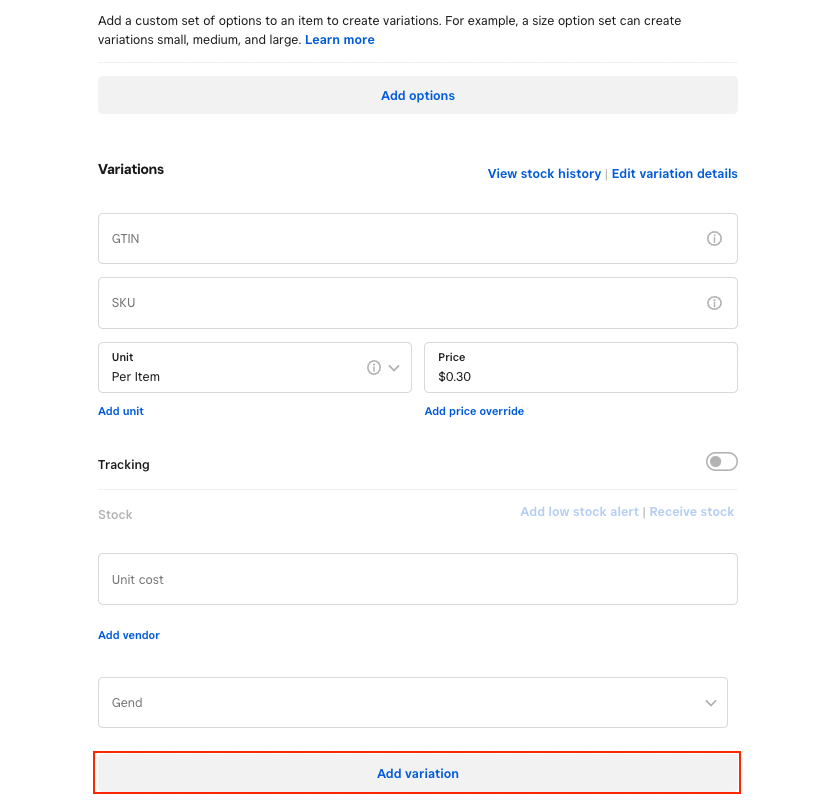
Task: Select Add price override
Action: [474, 411]
